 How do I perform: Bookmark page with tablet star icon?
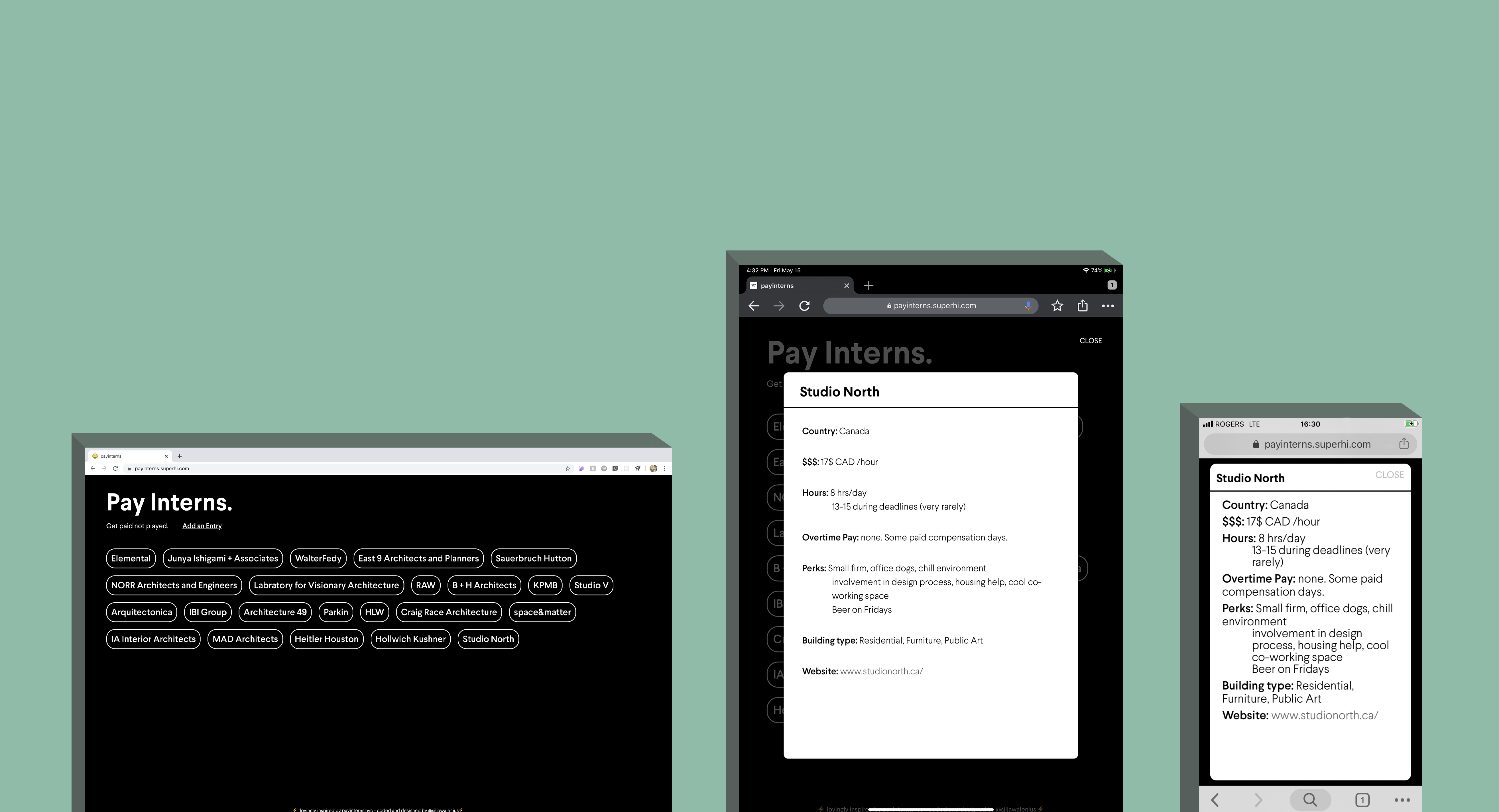pos(1057,306)
